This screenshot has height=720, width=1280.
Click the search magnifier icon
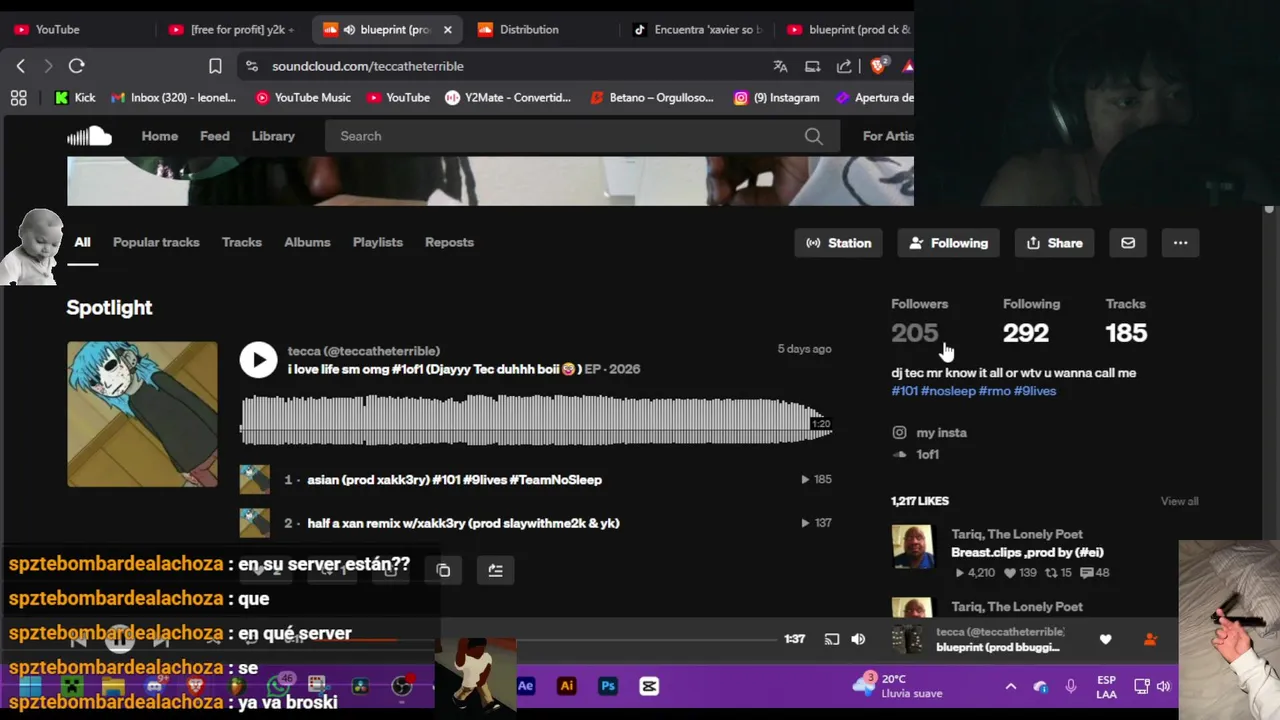814,136
